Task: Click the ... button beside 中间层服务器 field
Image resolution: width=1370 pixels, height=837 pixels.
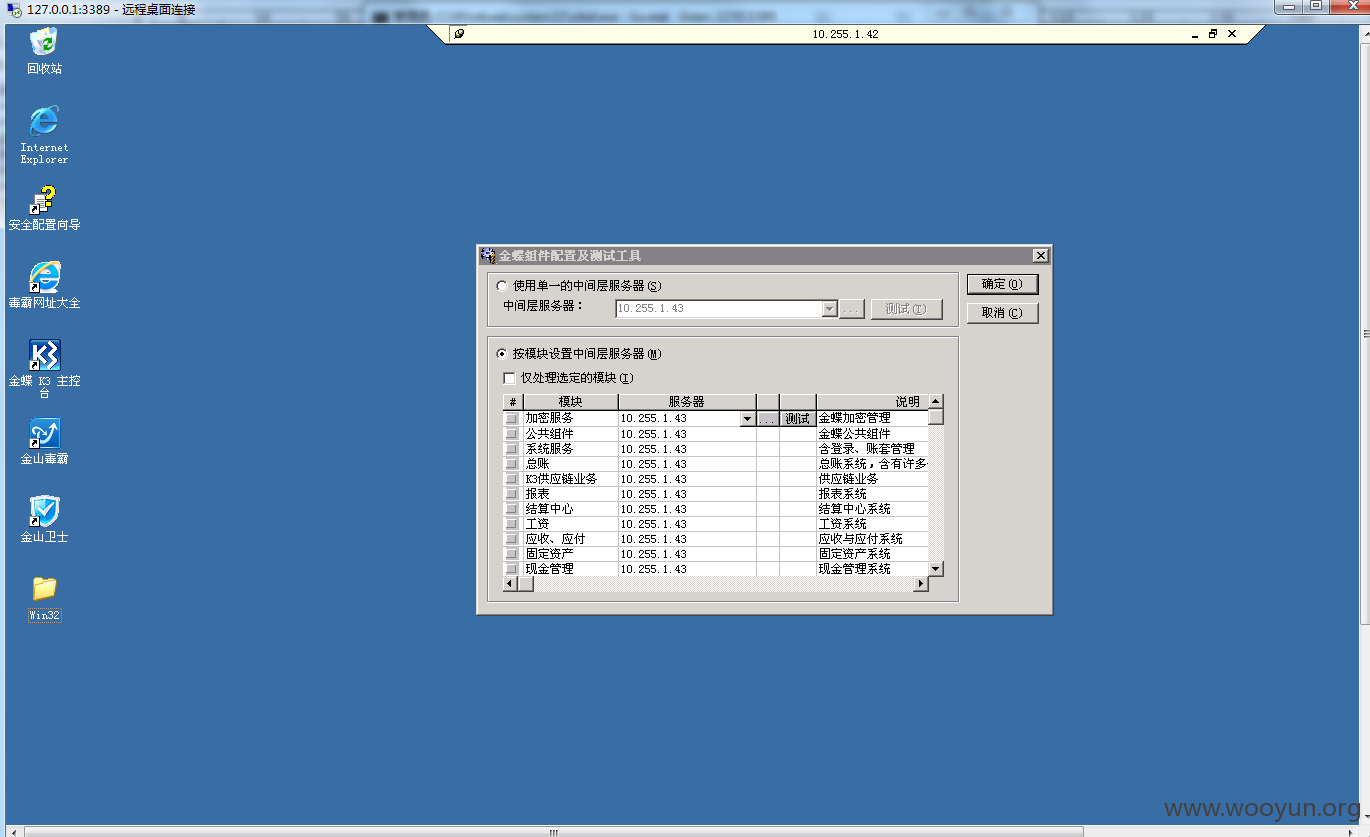Action: pos(851,309)
